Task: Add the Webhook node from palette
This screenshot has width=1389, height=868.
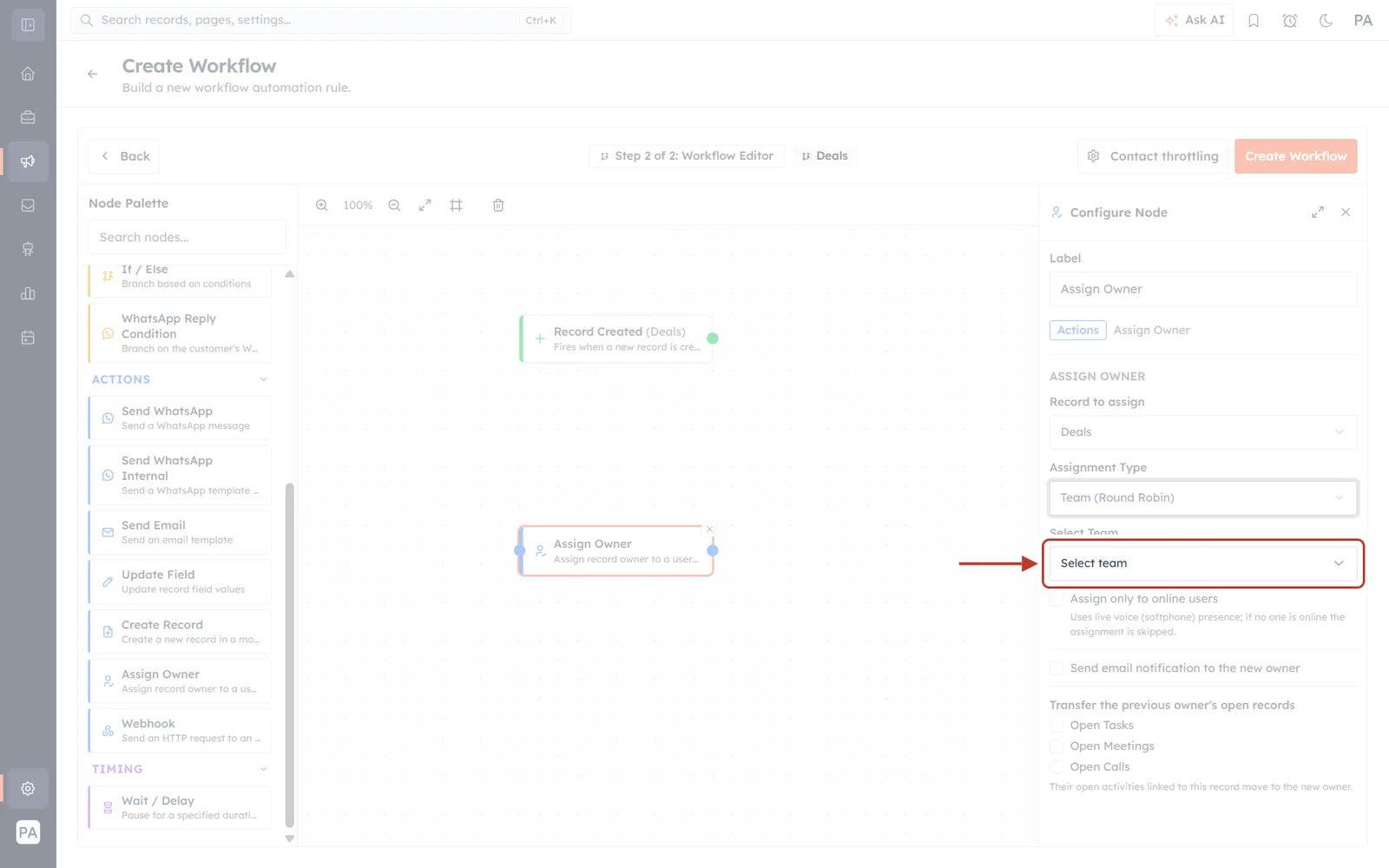Action: coord(180,731)
